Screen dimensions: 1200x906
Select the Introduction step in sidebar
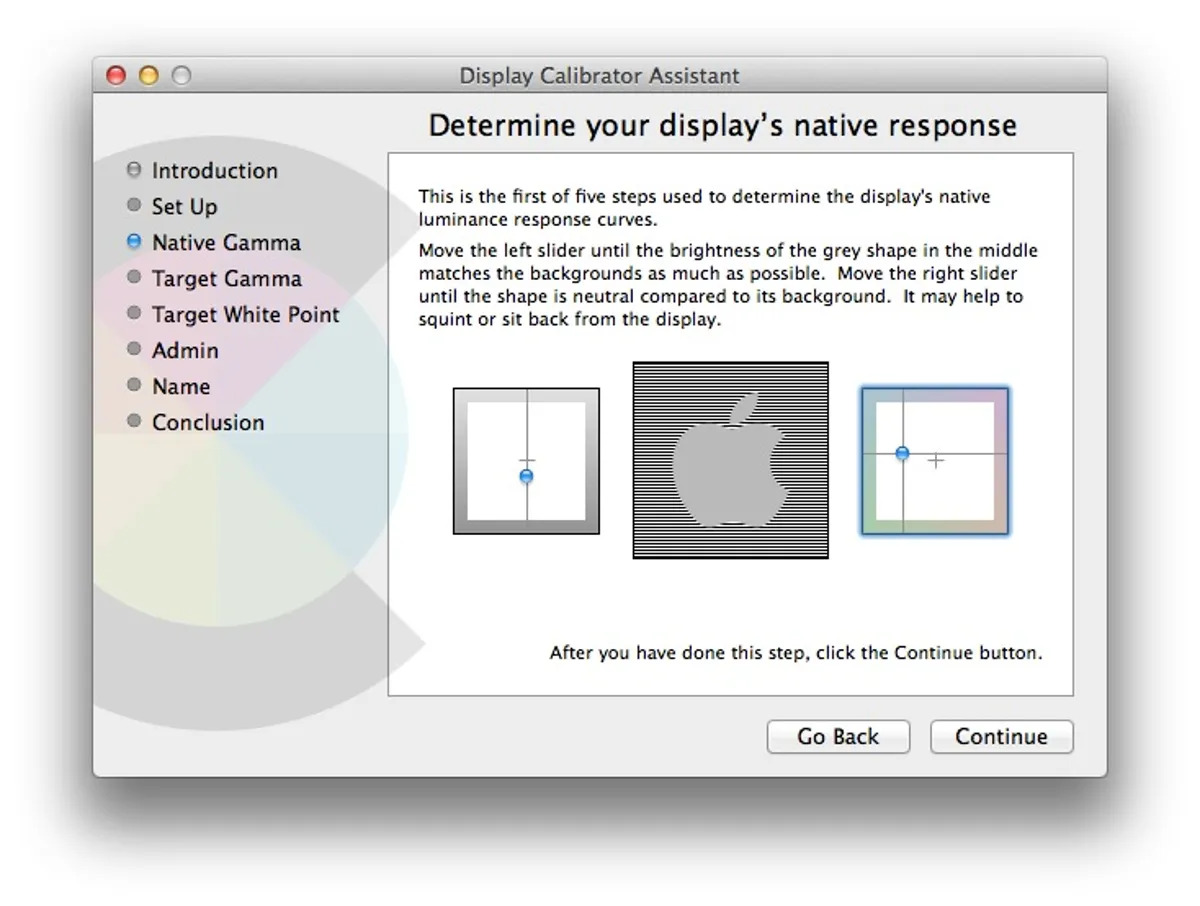coord(215,171)
